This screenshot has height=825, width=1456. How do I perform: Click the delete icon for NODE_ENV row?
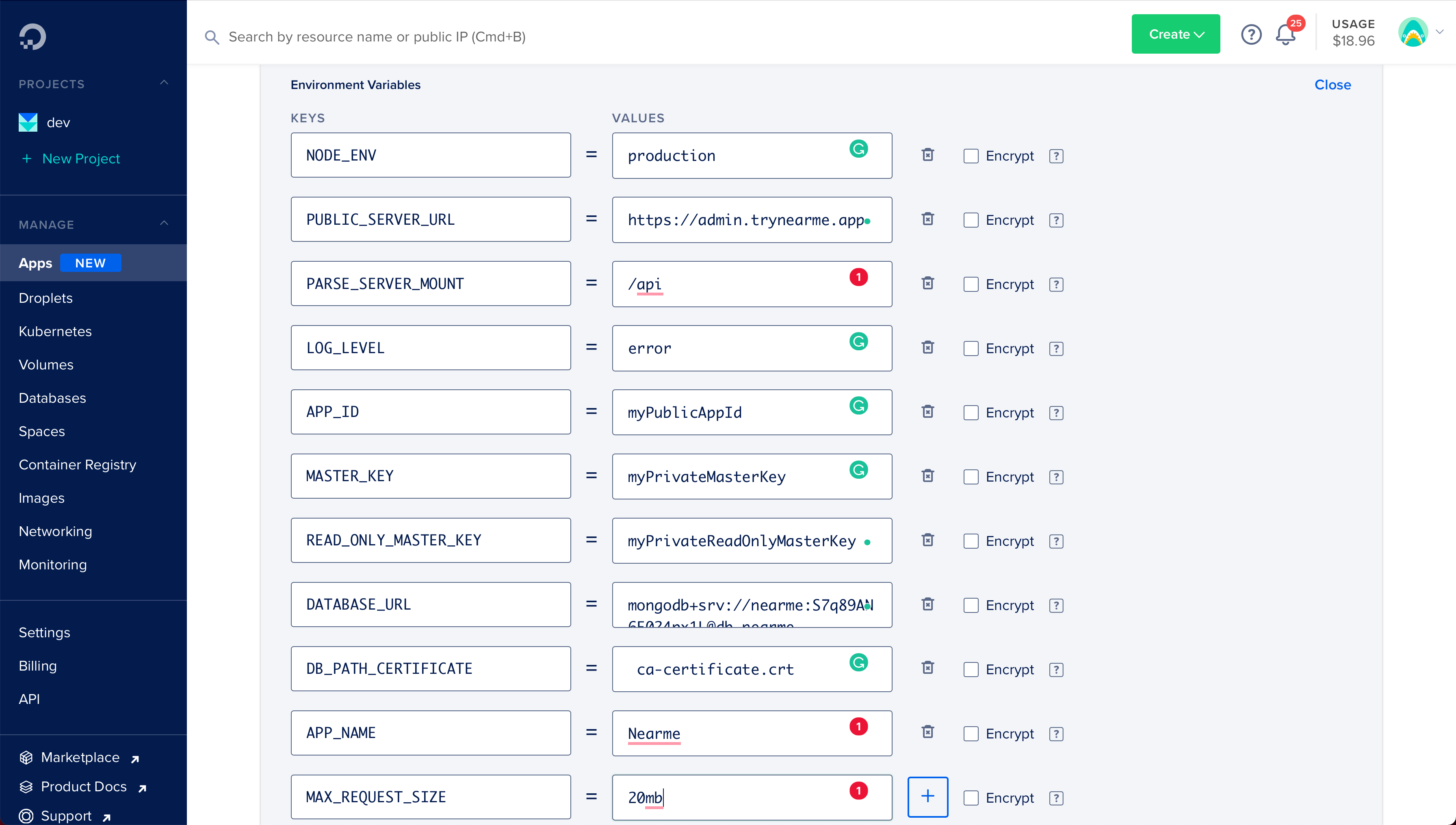[x=927, y=155]
